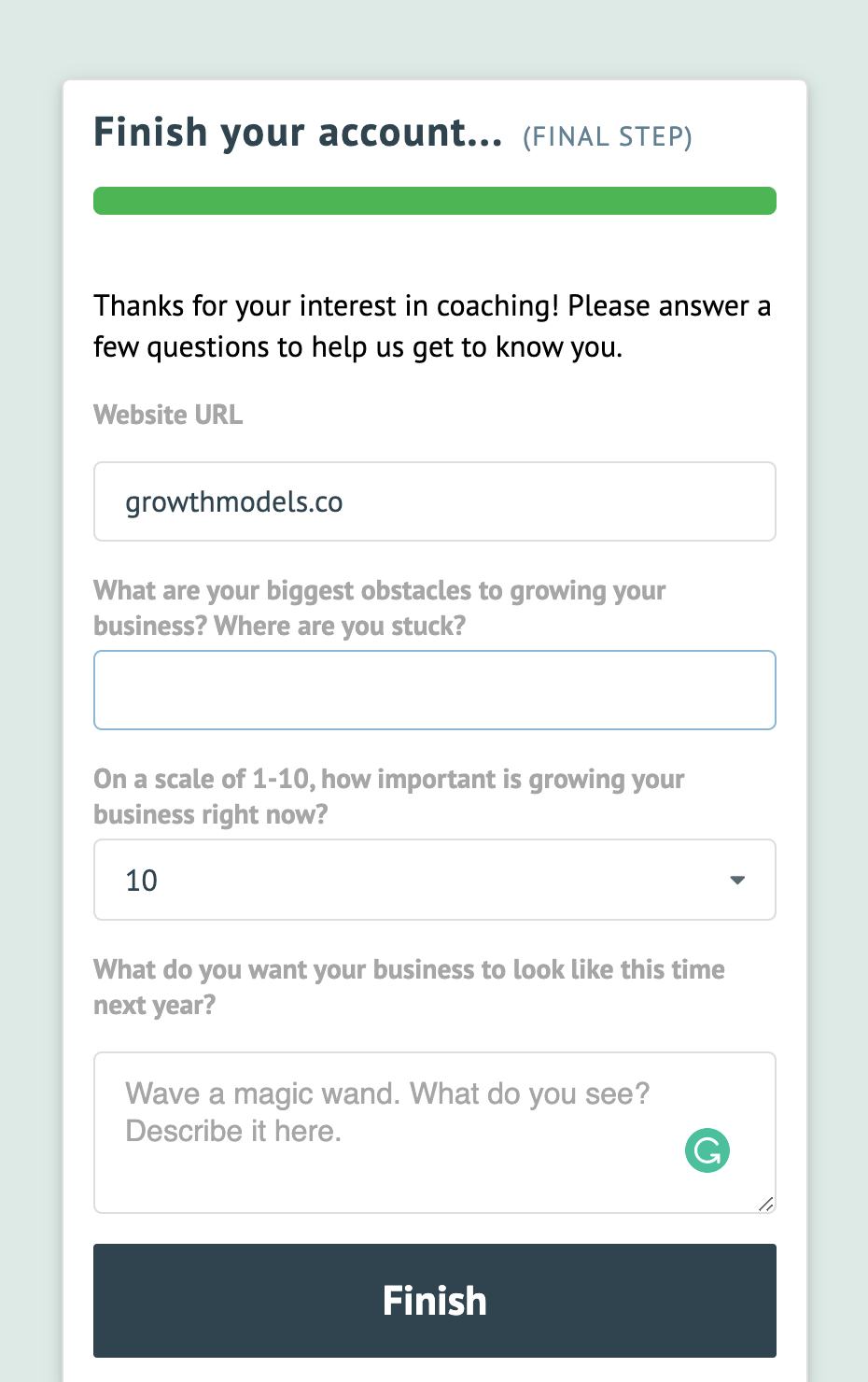Click the 'Thanks for your interest in coaching' paragraph

(x=432, y=326)
